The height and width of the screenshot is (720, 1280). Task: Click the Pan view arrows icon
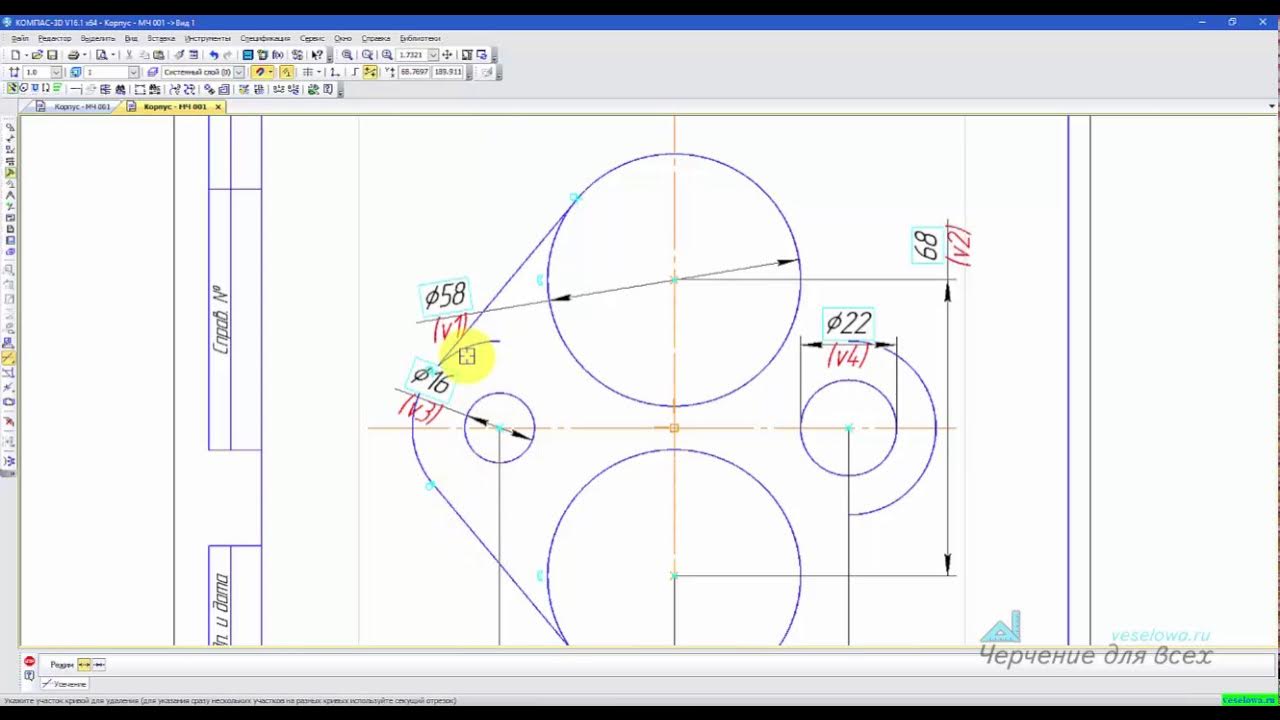click(447, 55)
